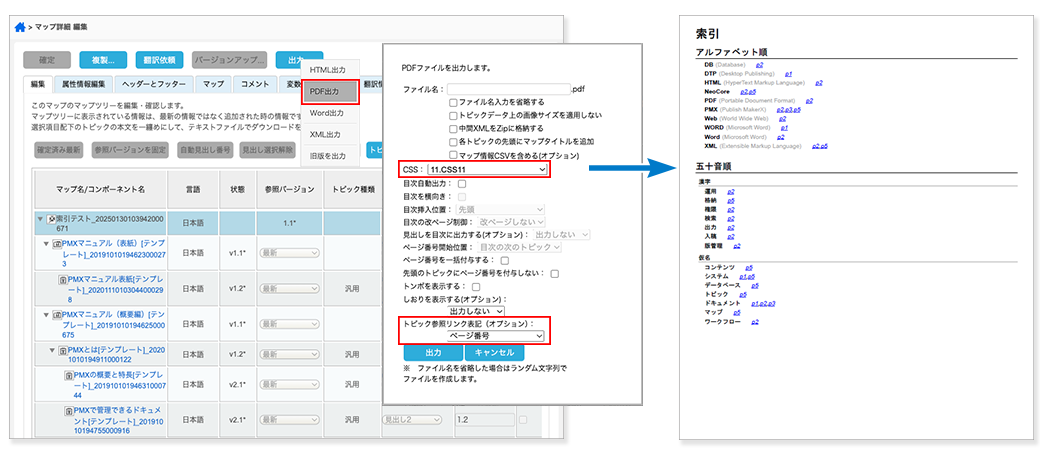Click the map icon beside 索引テスト row
The width and height of the screenshot is (1040, 465).
pyautogui.click(x=51, y=219)
